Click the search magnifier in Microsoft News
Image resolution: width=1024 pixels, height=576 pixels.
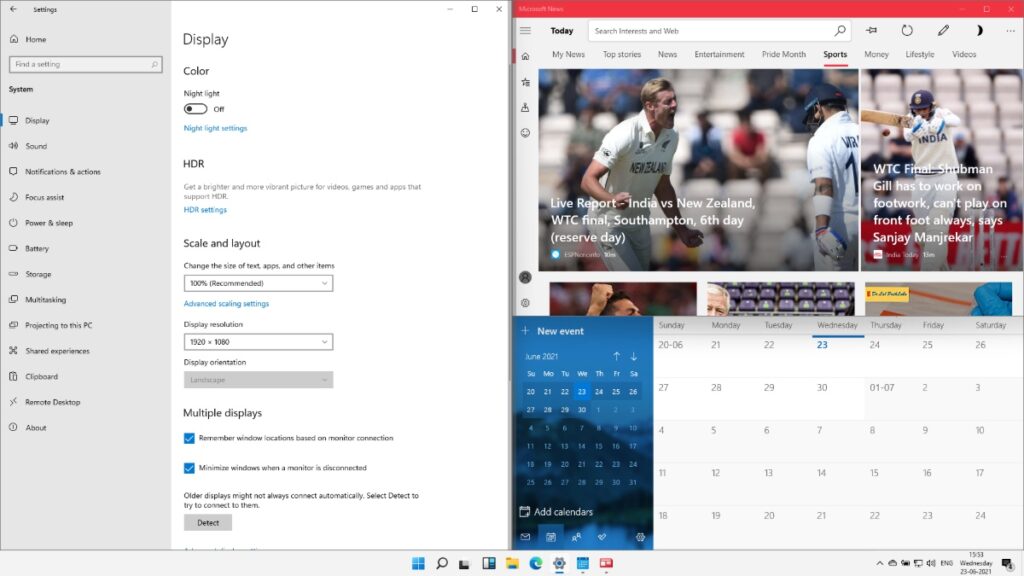(840, 30)
